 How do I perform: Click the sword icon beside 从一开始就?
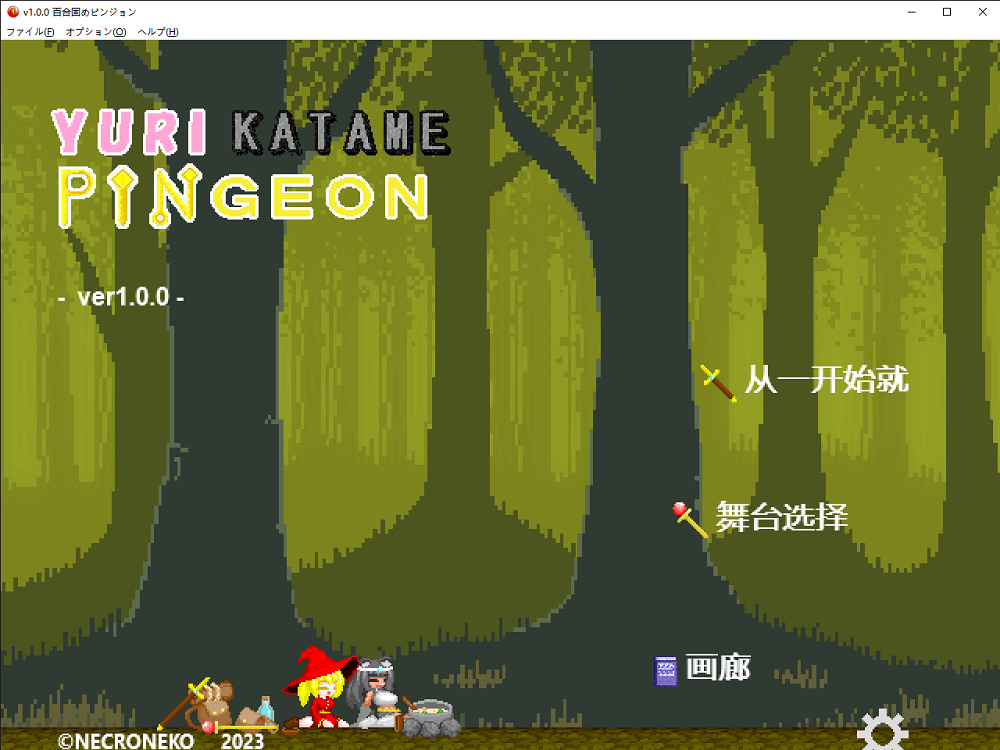tap(719, 383)
